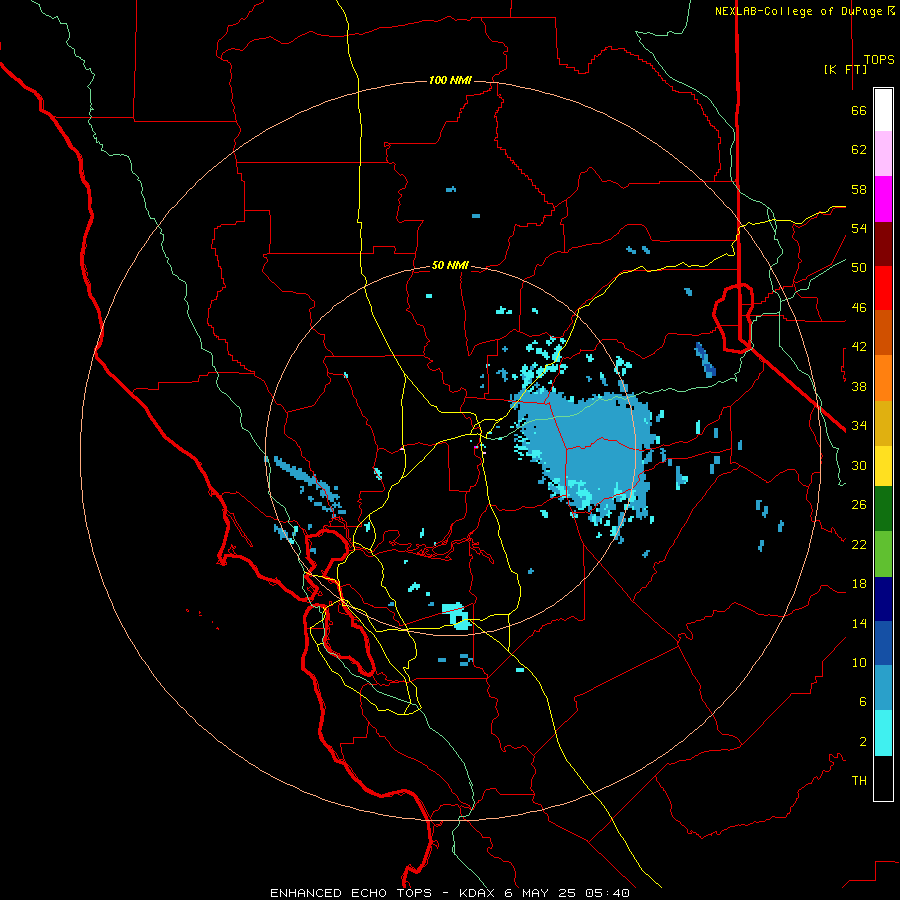This screenshot has width=900, height=900.
Task: Click the legend value '26'
Action: coord(859,505)
